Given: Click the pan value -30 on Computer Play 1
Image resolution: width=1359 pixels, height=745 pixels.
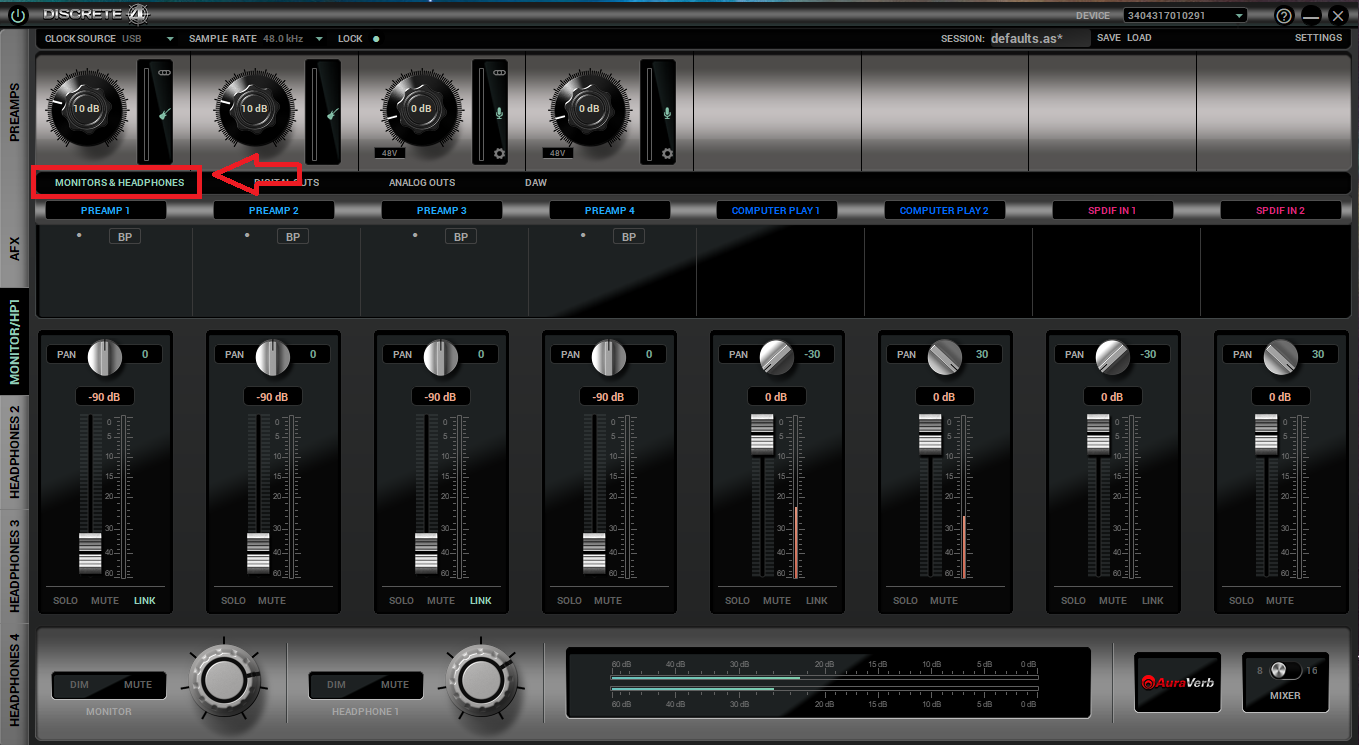Looking at the screenshot, I should coord(813,354).
